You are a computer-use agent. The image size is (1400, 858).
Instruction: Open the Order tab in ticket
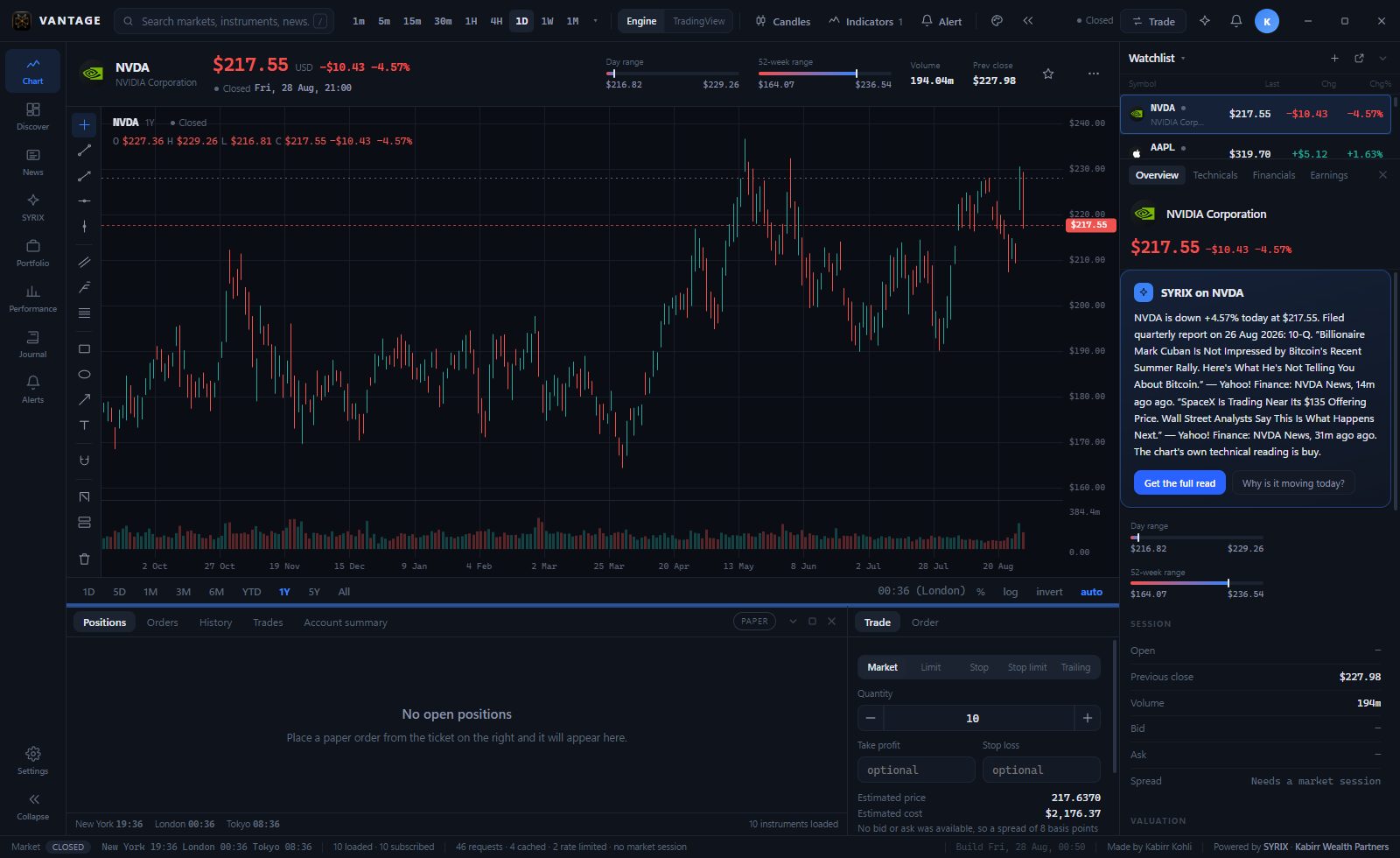[x=924, y=622]
